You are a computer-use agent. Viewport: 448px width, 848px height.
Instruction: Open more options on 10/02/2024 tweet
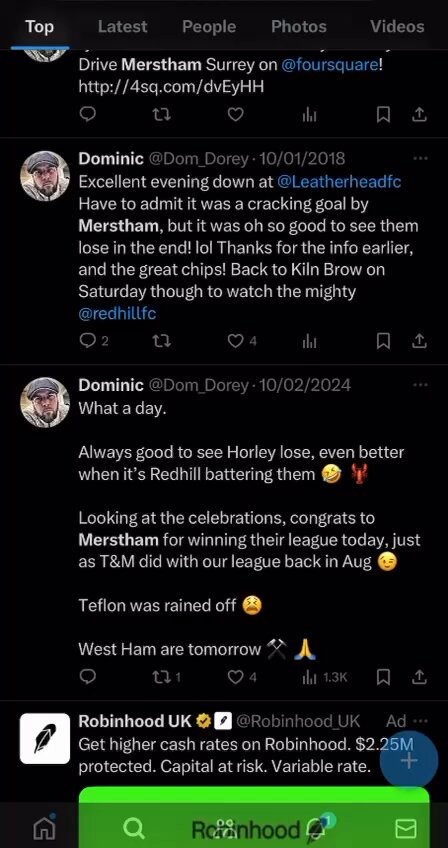pos(420,385)
